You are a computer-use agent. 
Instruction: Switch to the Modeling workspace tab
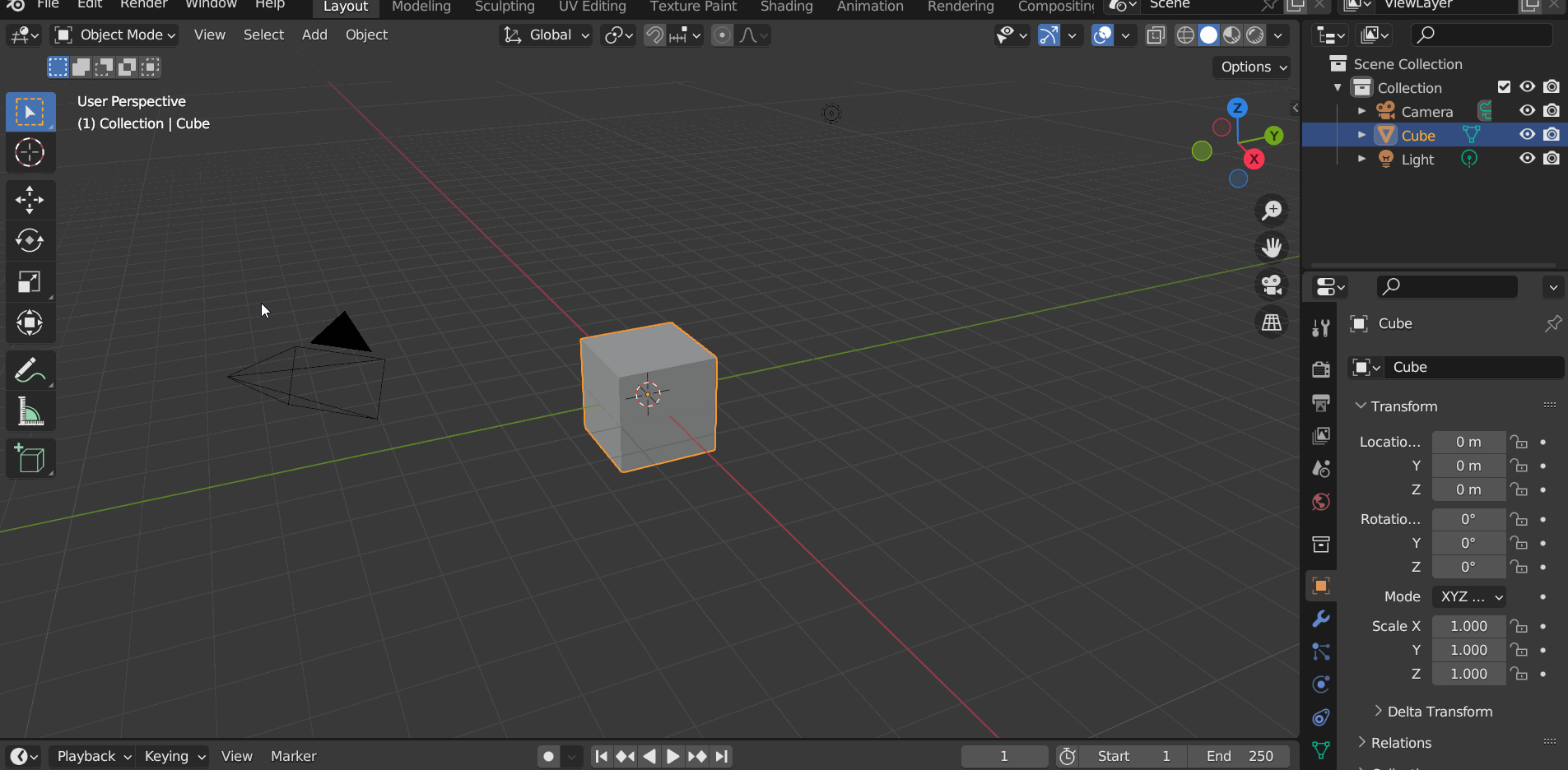pyautogui.click(x=421, y=7)
